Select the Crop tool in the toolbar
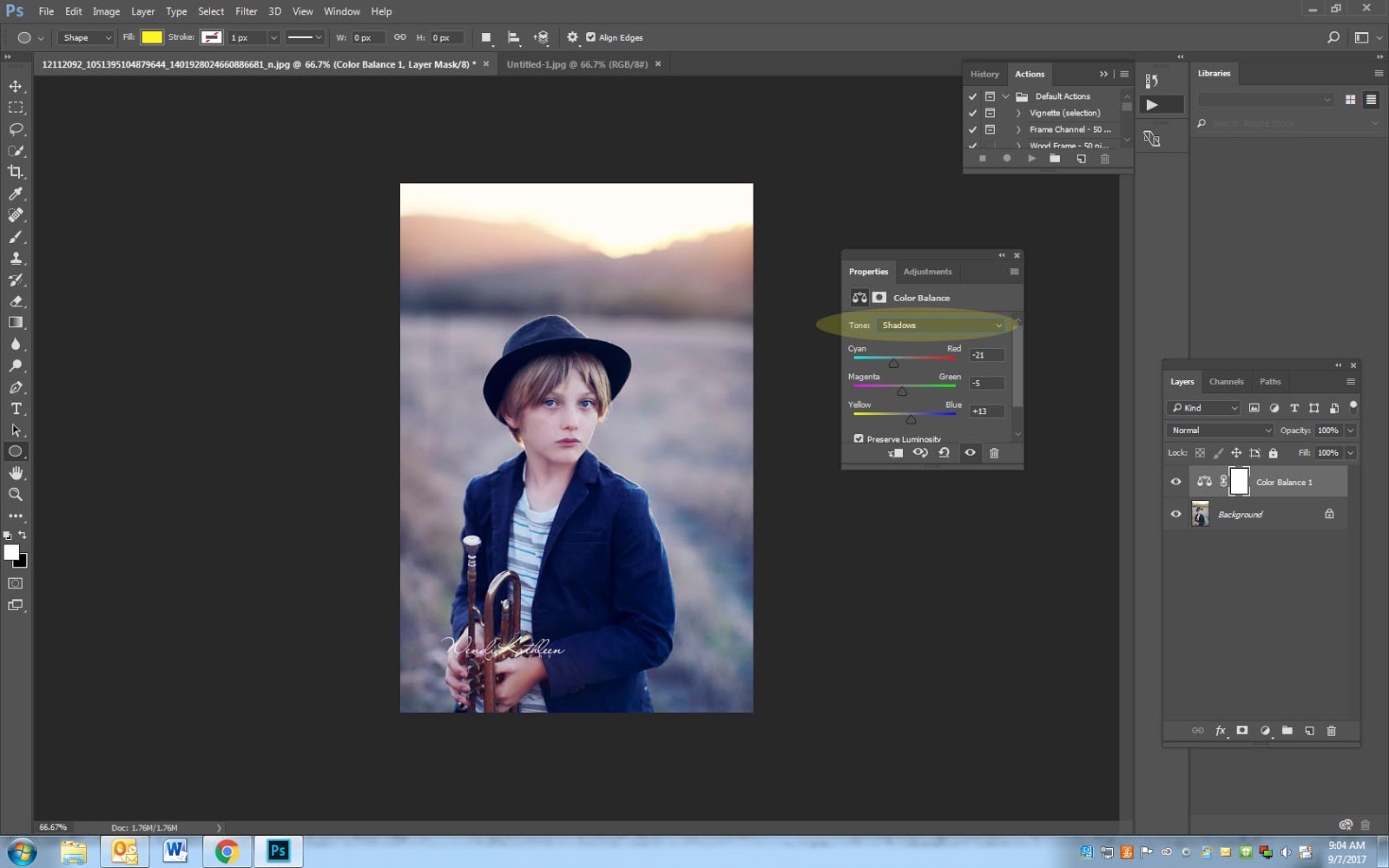This screenshot has height=868, width=1389. click(x=16, y=171)
